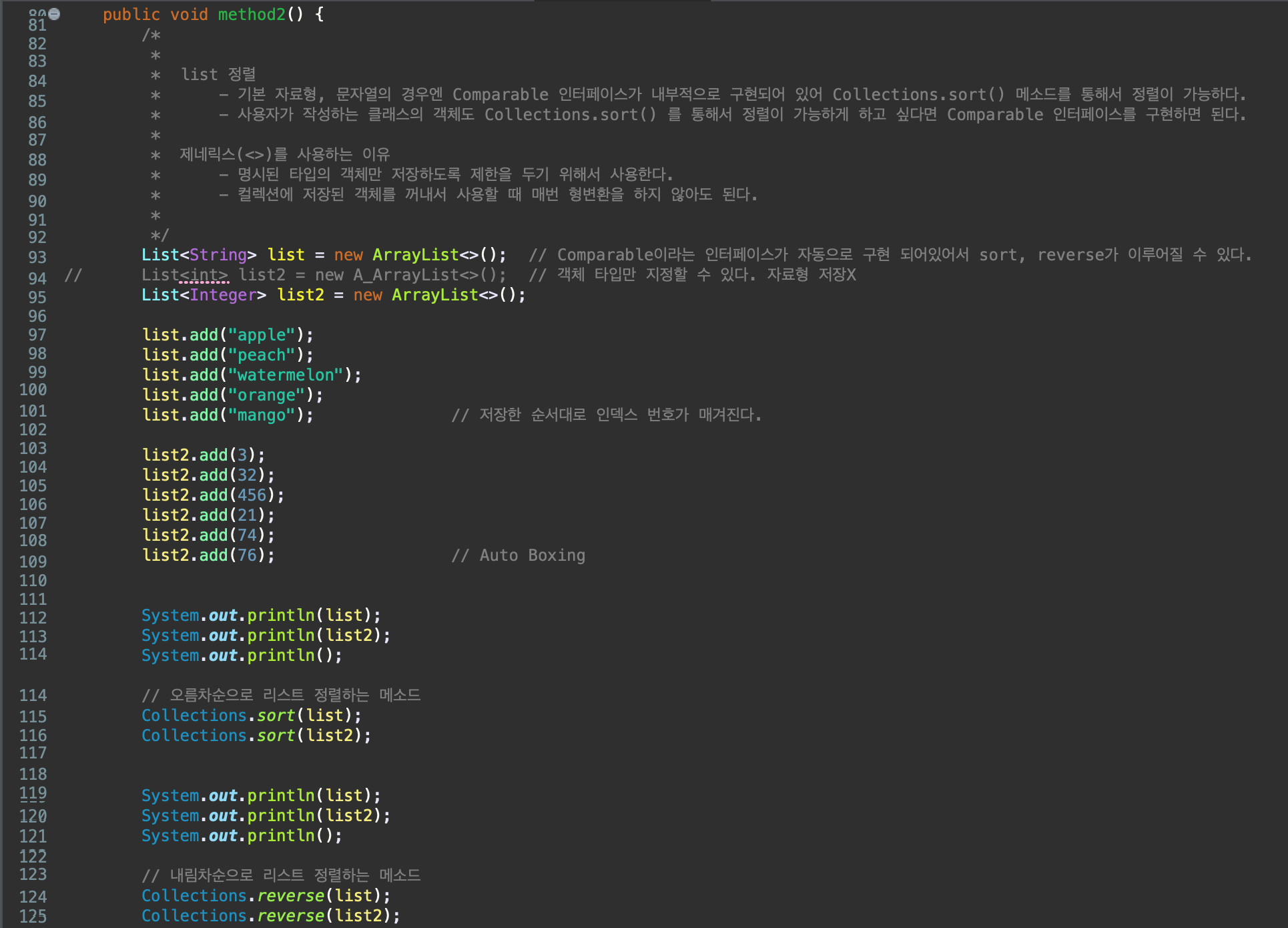The height and width of the screenshot is (928, 1288).
Task: Click the list2.add(456) statement
Action: pos(213,495)
